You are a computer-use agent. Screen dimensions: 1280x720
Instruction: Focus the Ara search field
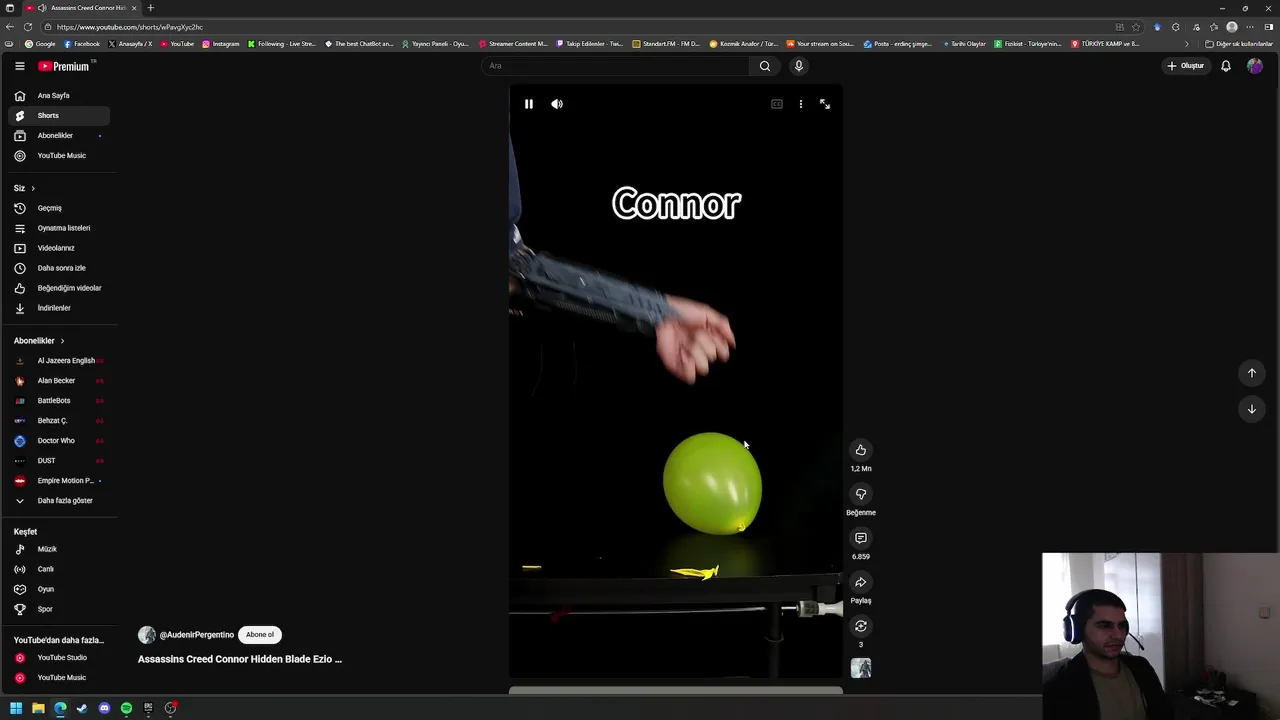click(x=615, y=66)
